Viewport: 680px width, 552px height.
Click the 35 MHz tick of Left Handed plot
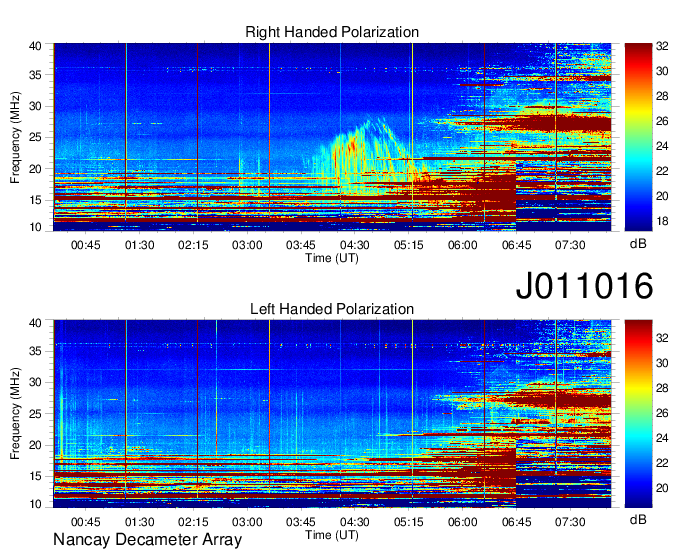[x=35, y=351]
